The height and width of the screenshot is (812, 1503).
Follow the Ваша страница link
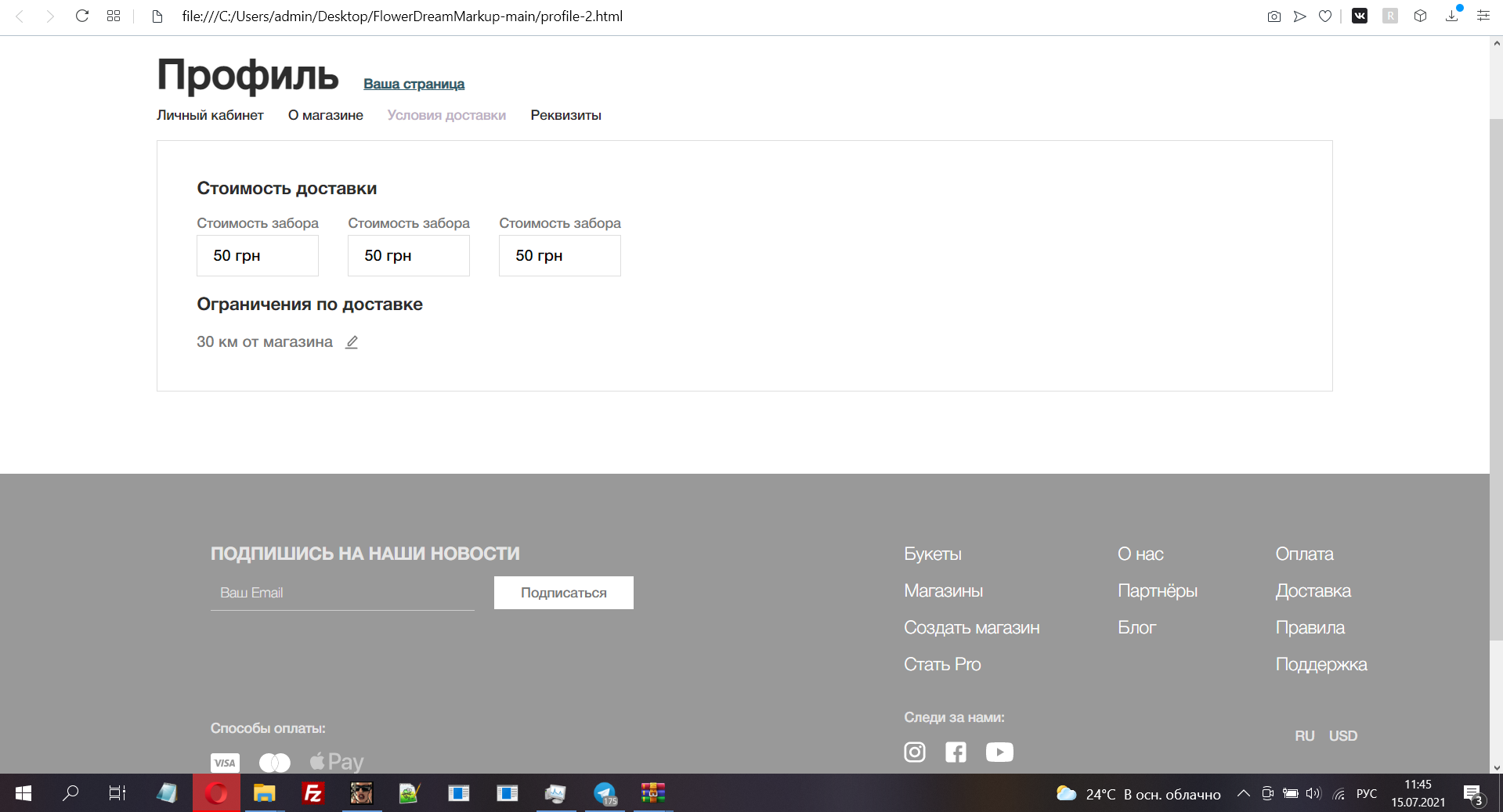coord(414,84)
